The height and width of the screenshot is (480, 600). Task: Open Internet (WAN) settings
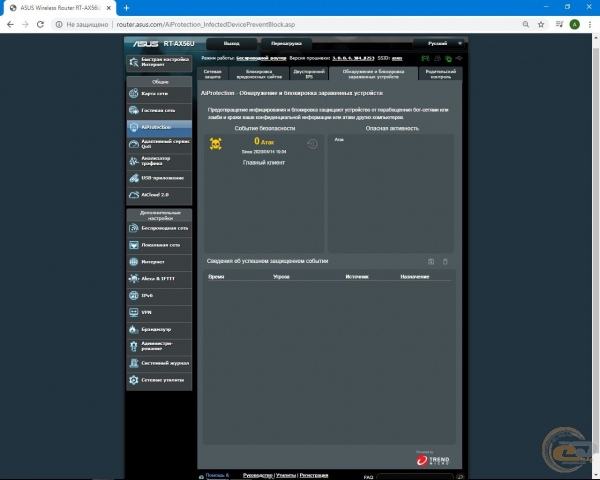coord(159,262)
